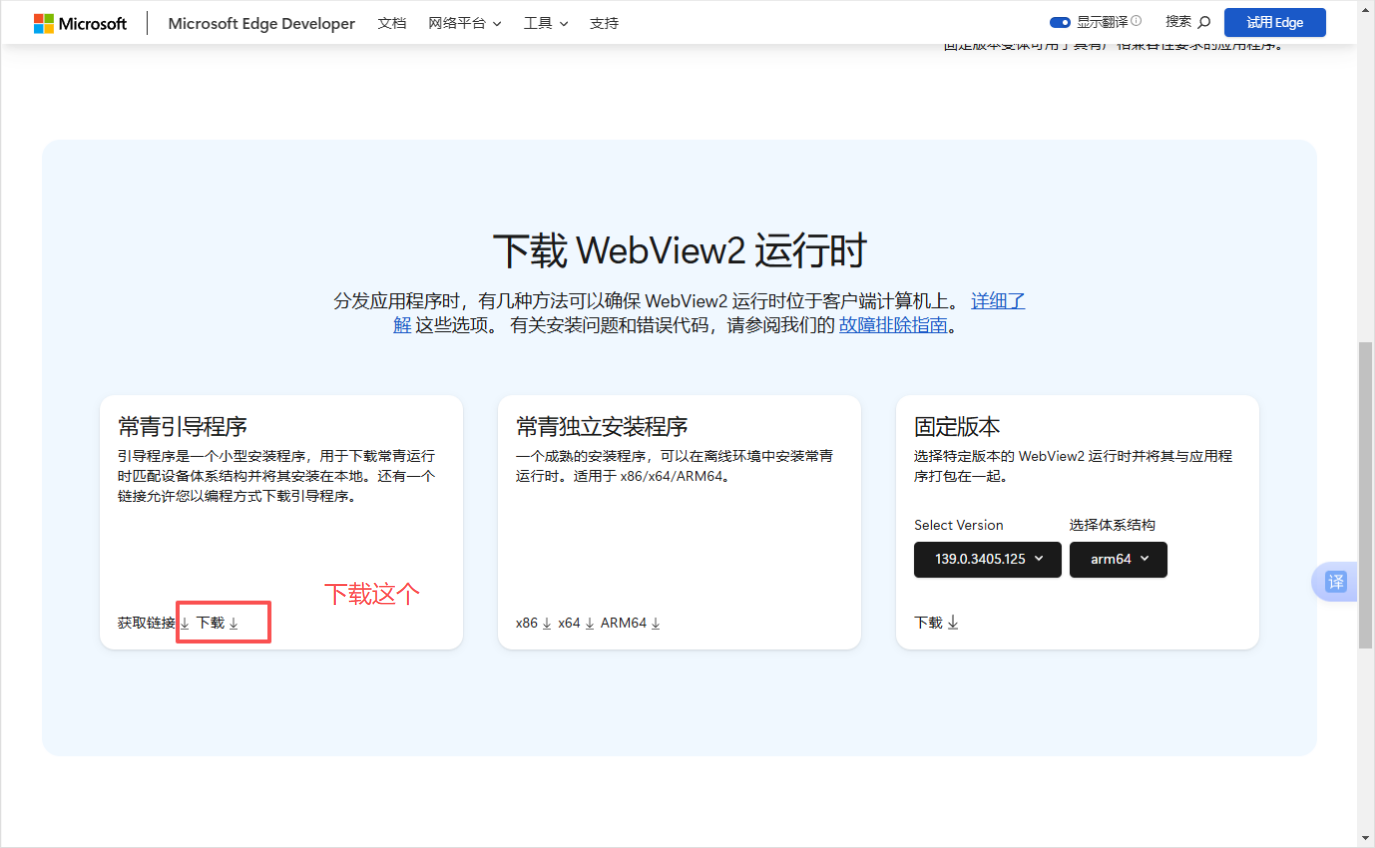Download the ARM64 standalone installer

[x=630, y=623]
